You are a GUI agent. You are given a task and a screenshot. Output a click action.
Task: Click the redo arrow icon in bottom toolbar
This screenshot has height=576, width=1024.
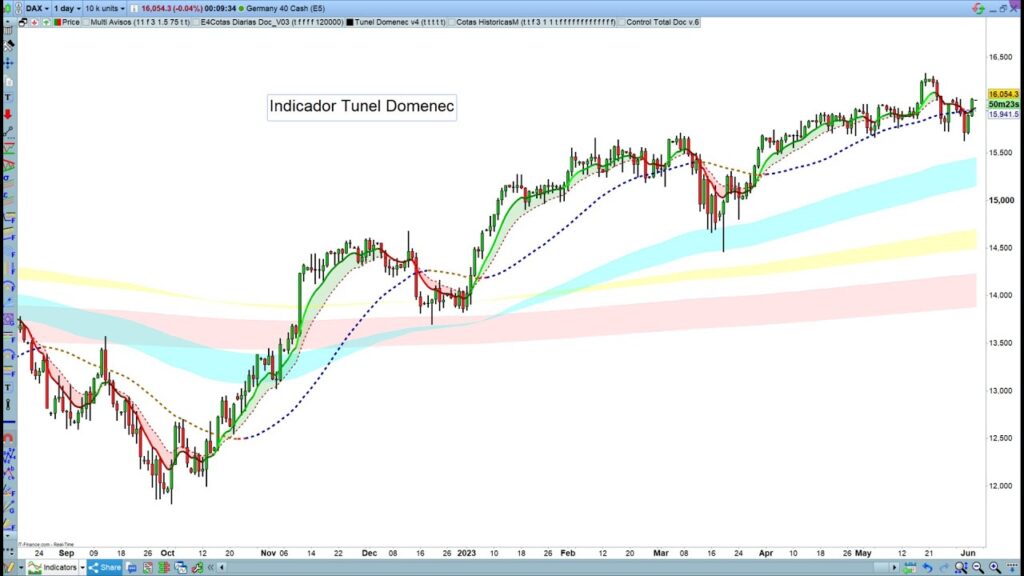[943, 567]
